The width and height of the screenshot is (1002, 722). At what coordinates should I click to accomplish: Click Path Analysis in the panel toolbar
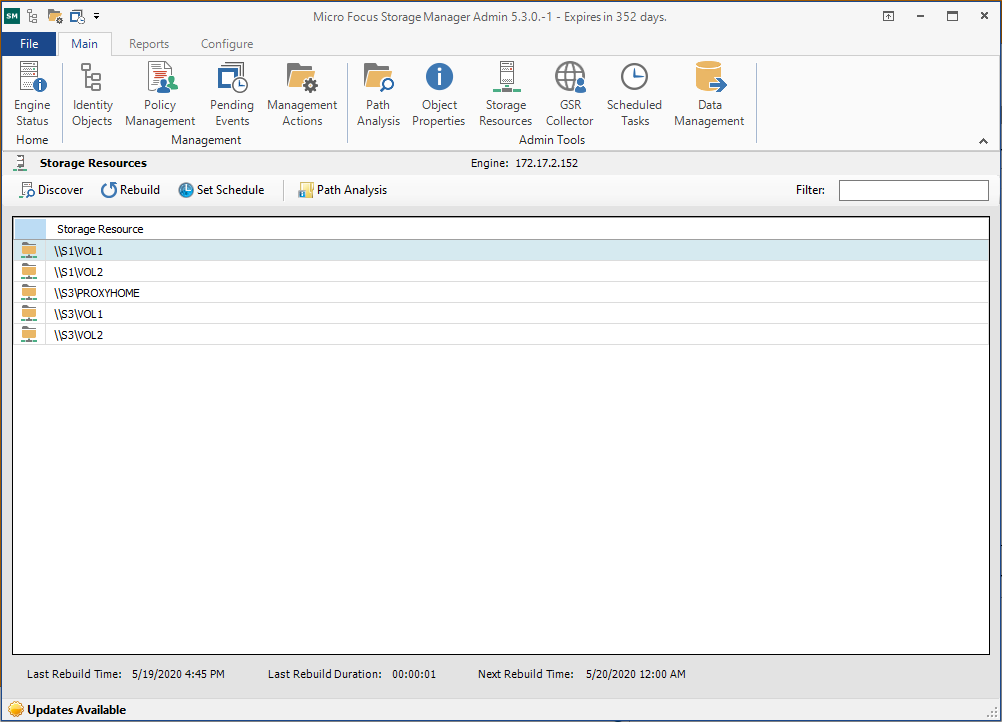point(343,190)
